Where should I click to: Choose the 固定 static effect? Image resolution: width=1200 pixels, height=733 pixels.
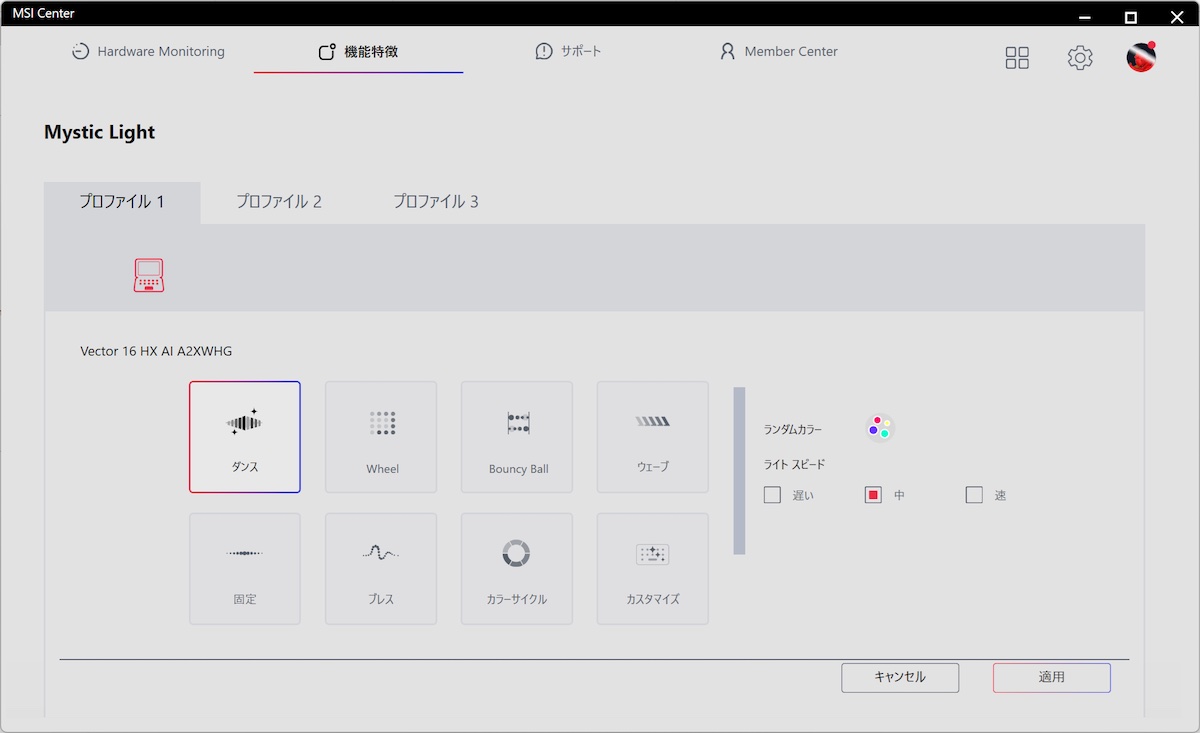click(x=245, y=569)
